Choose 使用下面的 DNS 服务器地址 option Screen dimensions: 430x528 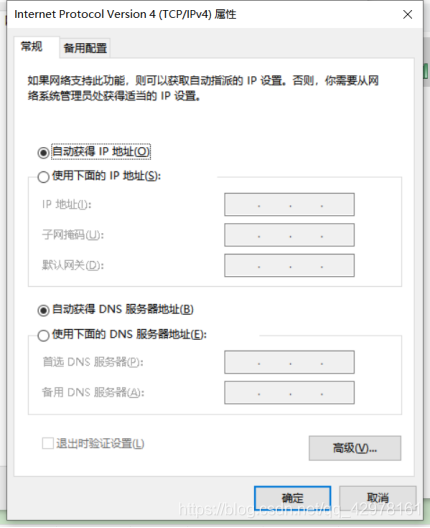(43, 335)
